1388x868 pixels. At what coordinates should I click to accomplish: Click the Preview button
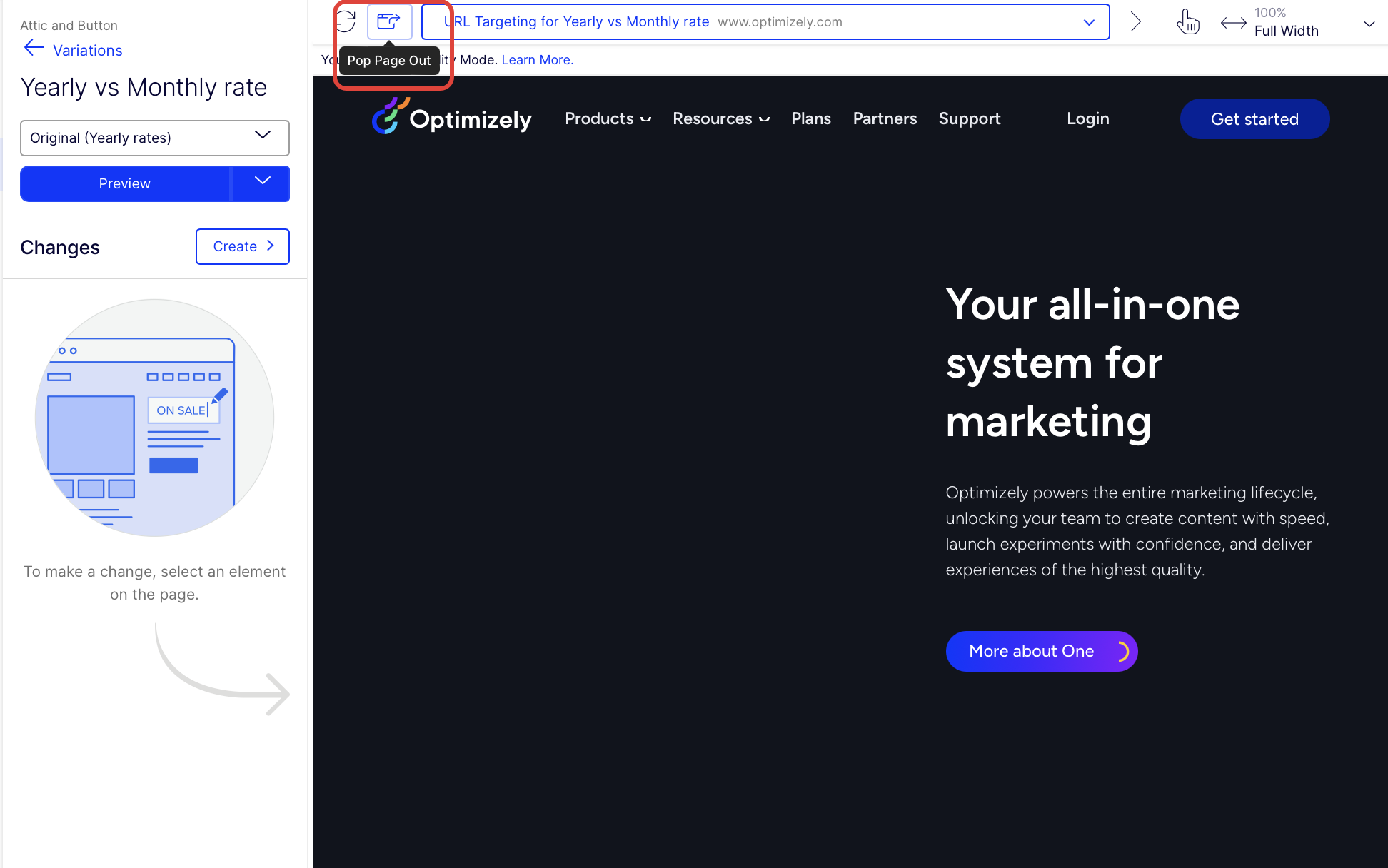click(125, 183)
